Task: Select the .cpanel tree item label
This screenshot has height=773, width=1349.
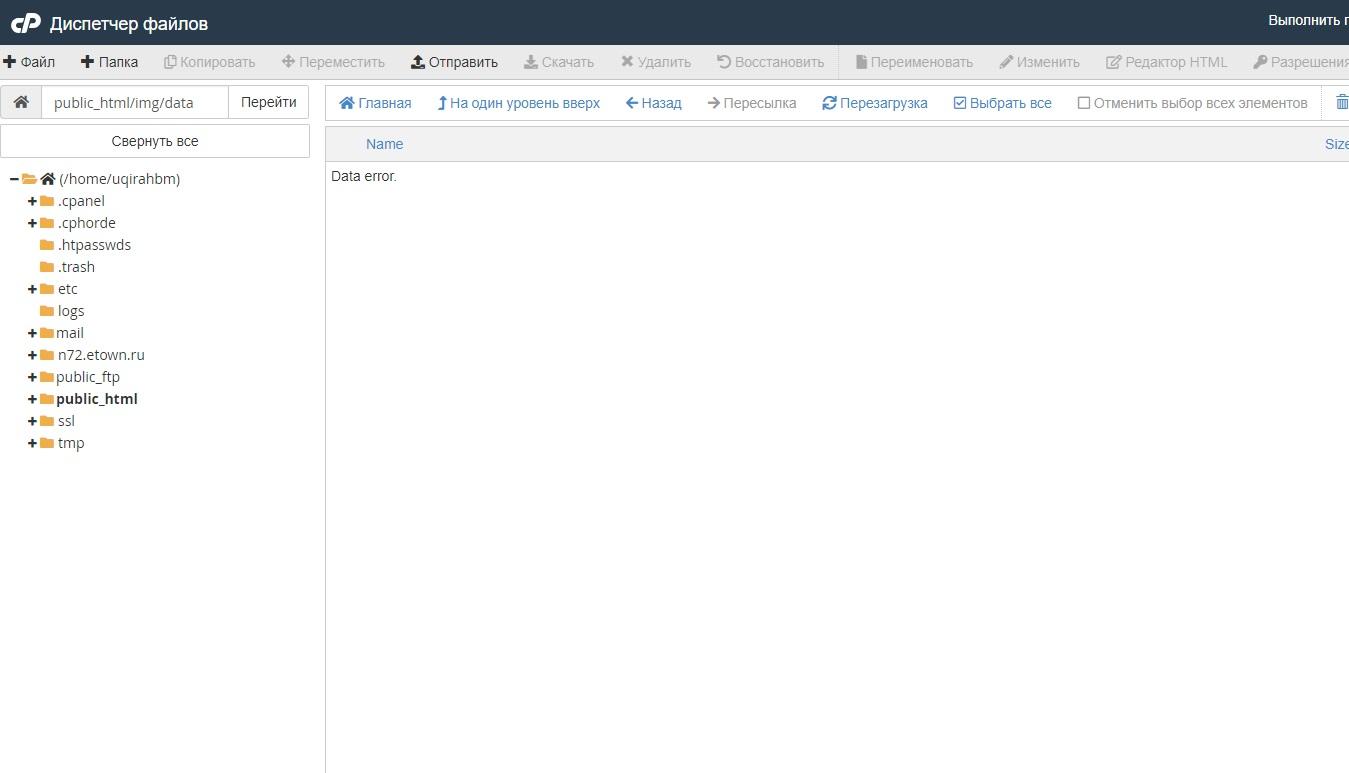Action: click(81, 201)
